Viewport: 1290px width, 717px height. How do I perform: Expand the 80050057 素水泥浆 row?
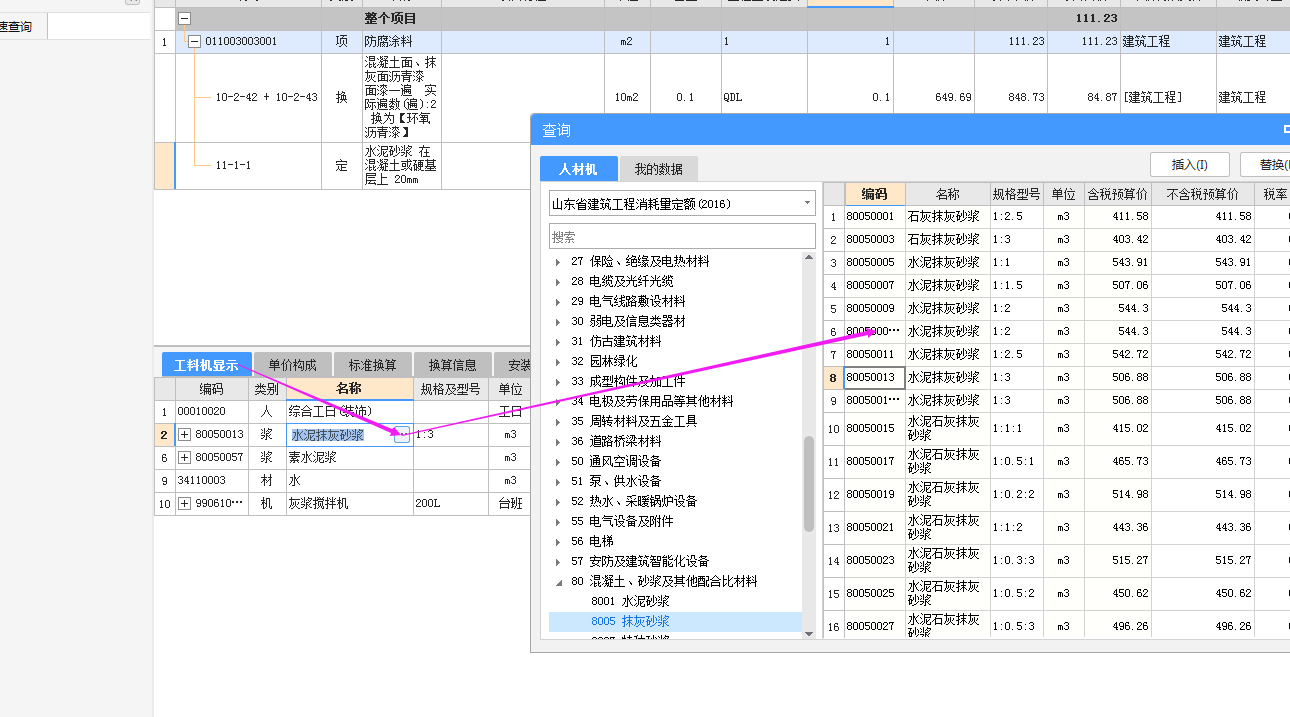[x=185, y=458]
